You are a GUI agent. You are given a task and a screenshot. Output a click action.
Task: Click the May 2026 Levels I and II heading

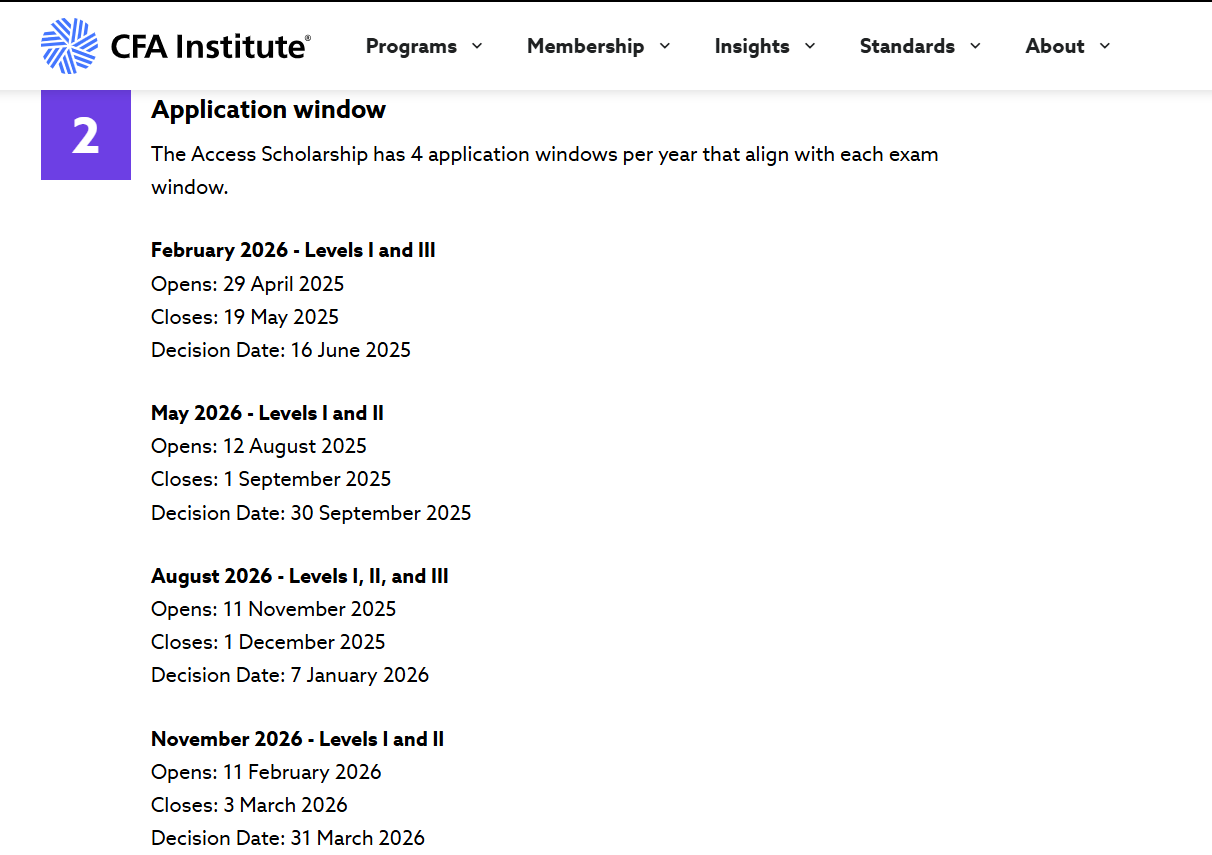[267, 413]
